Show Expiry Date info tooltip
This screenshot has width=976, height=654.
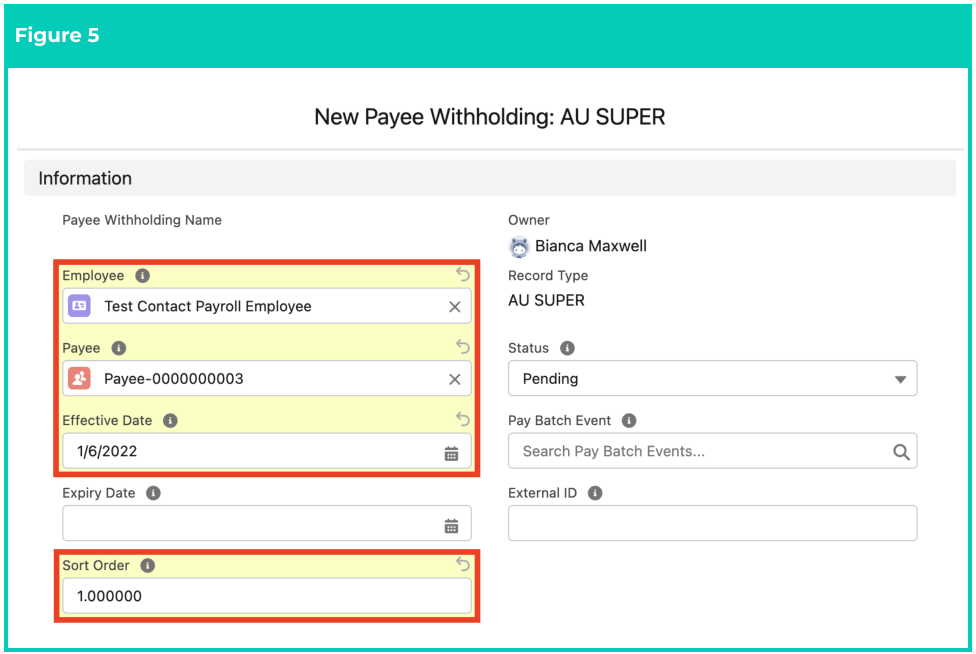pyautogui.click(x=153, y=493)
